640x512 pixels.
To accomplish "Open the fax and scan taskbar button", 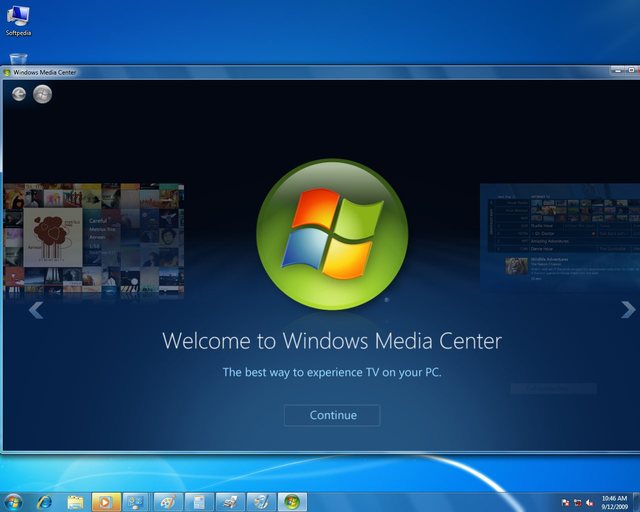I will coord(230,502).
